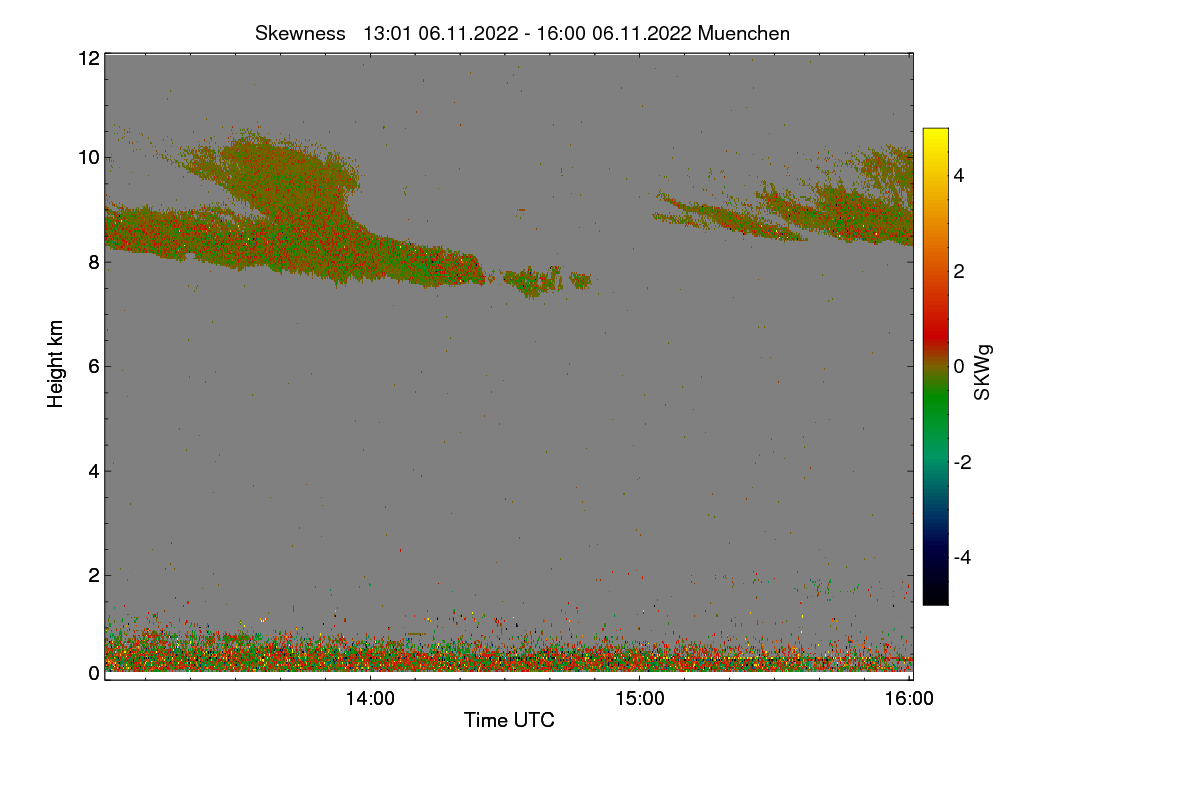Click the height axis label 12
The image size is (1200, 800).
coord(87,58)
